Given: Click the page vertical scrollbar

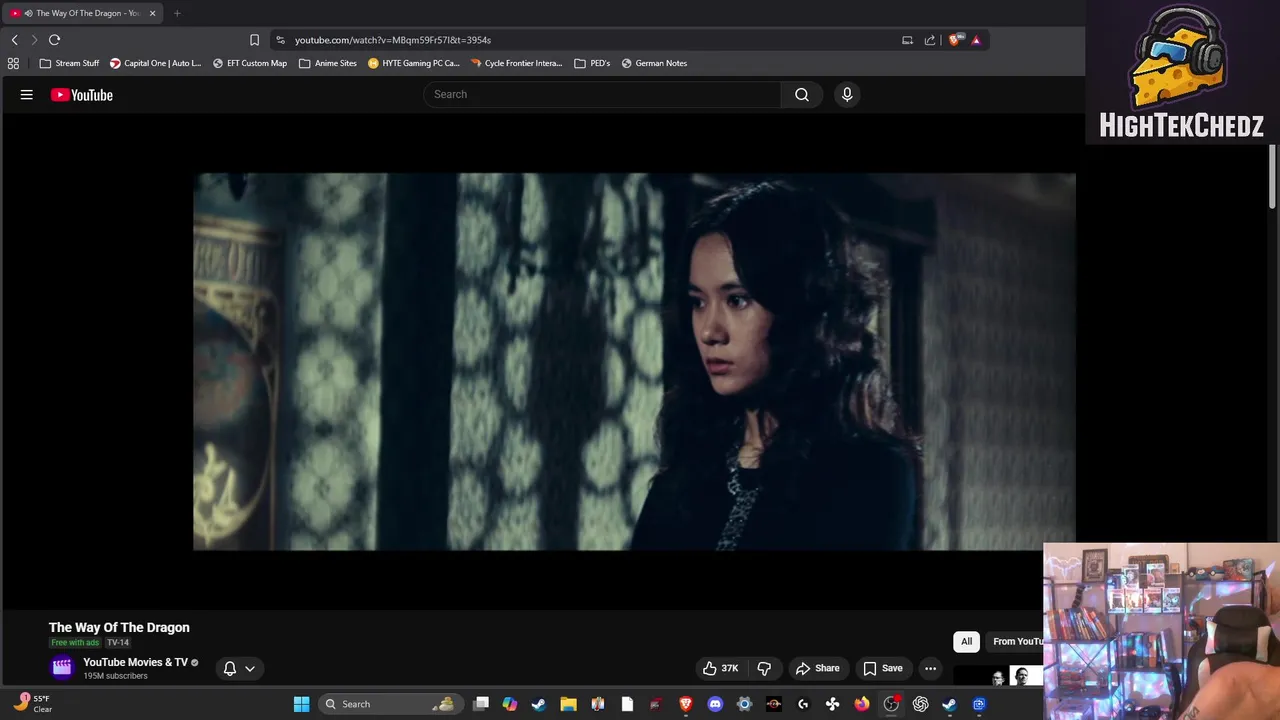Looking at the screenshot, I should pos(1272,178).
